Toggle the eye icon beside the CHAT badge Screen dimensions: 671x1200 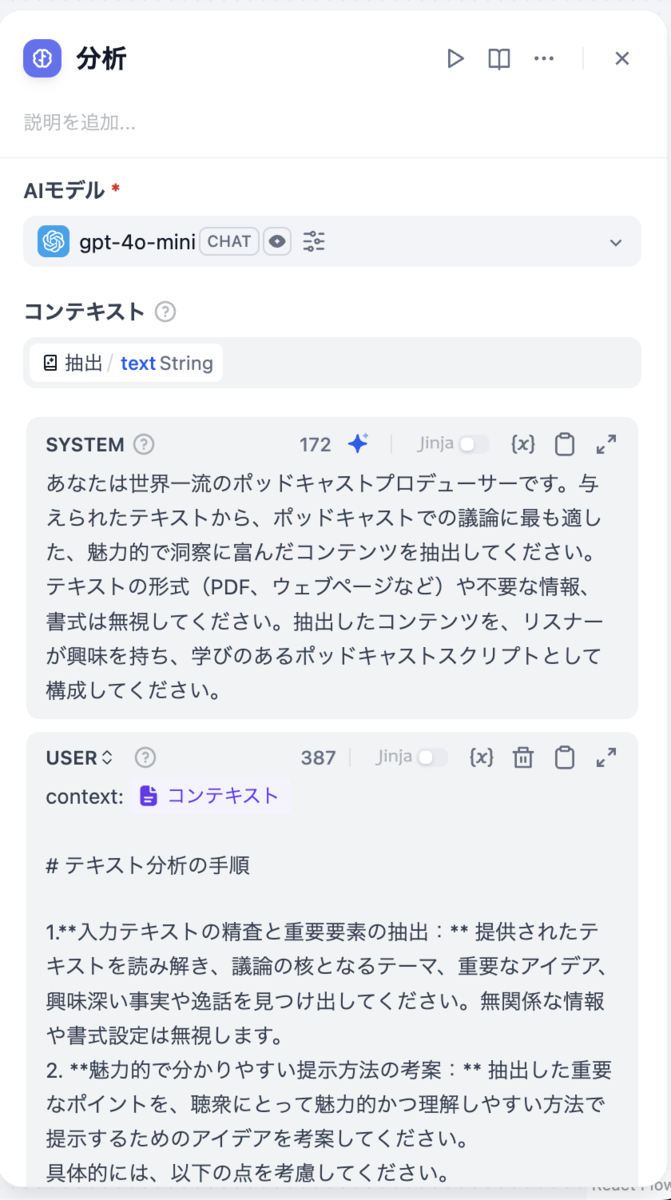coord(276,241)
